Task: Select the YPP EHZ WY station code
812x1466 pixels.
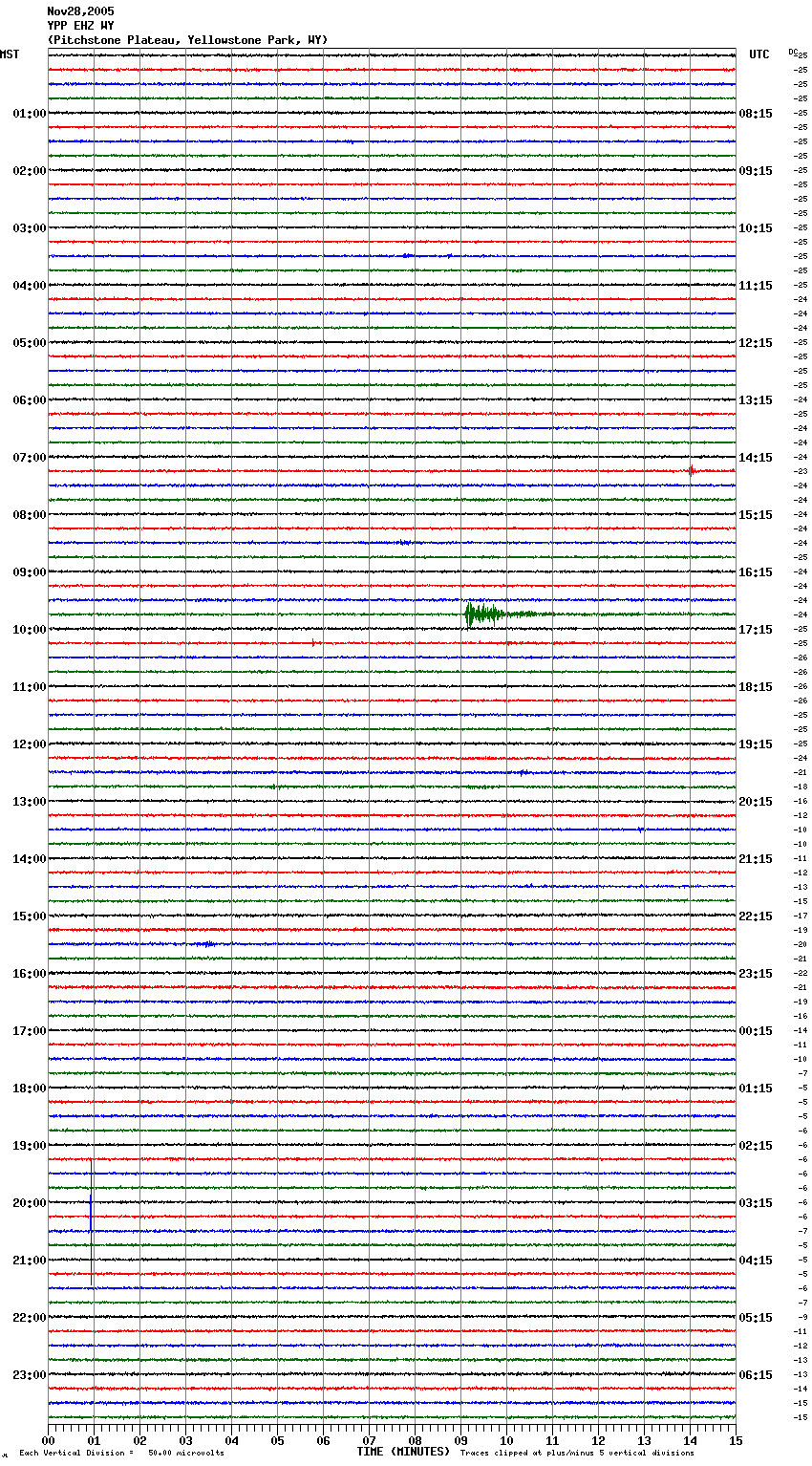Action: [x=80, y=26]
